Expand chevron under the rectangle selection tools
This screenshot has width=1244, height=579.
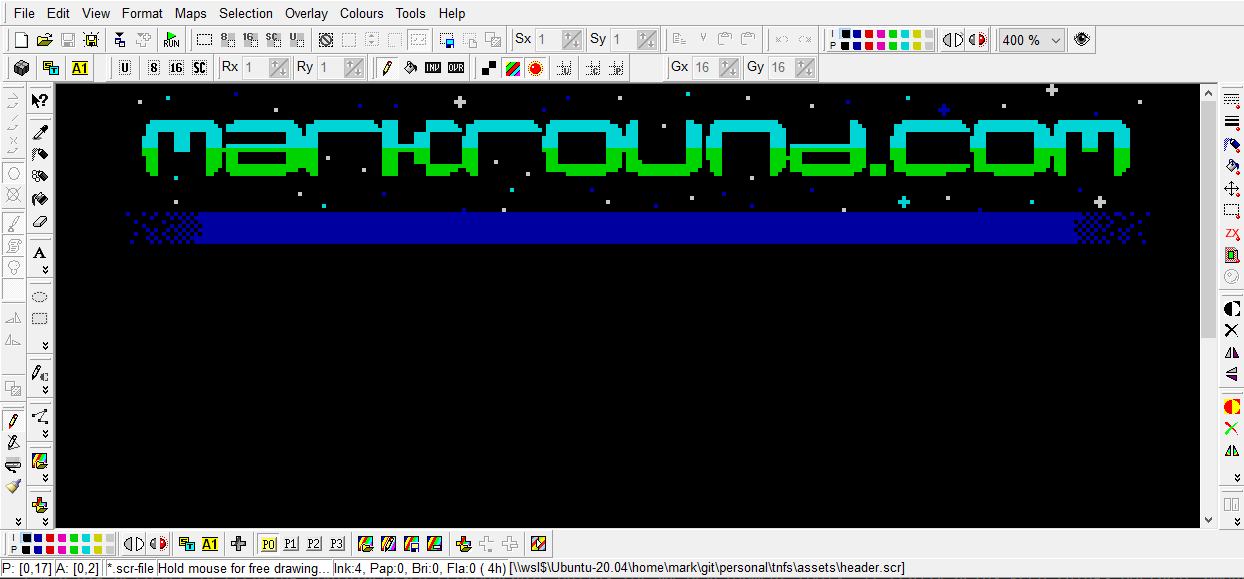[45, 346]
